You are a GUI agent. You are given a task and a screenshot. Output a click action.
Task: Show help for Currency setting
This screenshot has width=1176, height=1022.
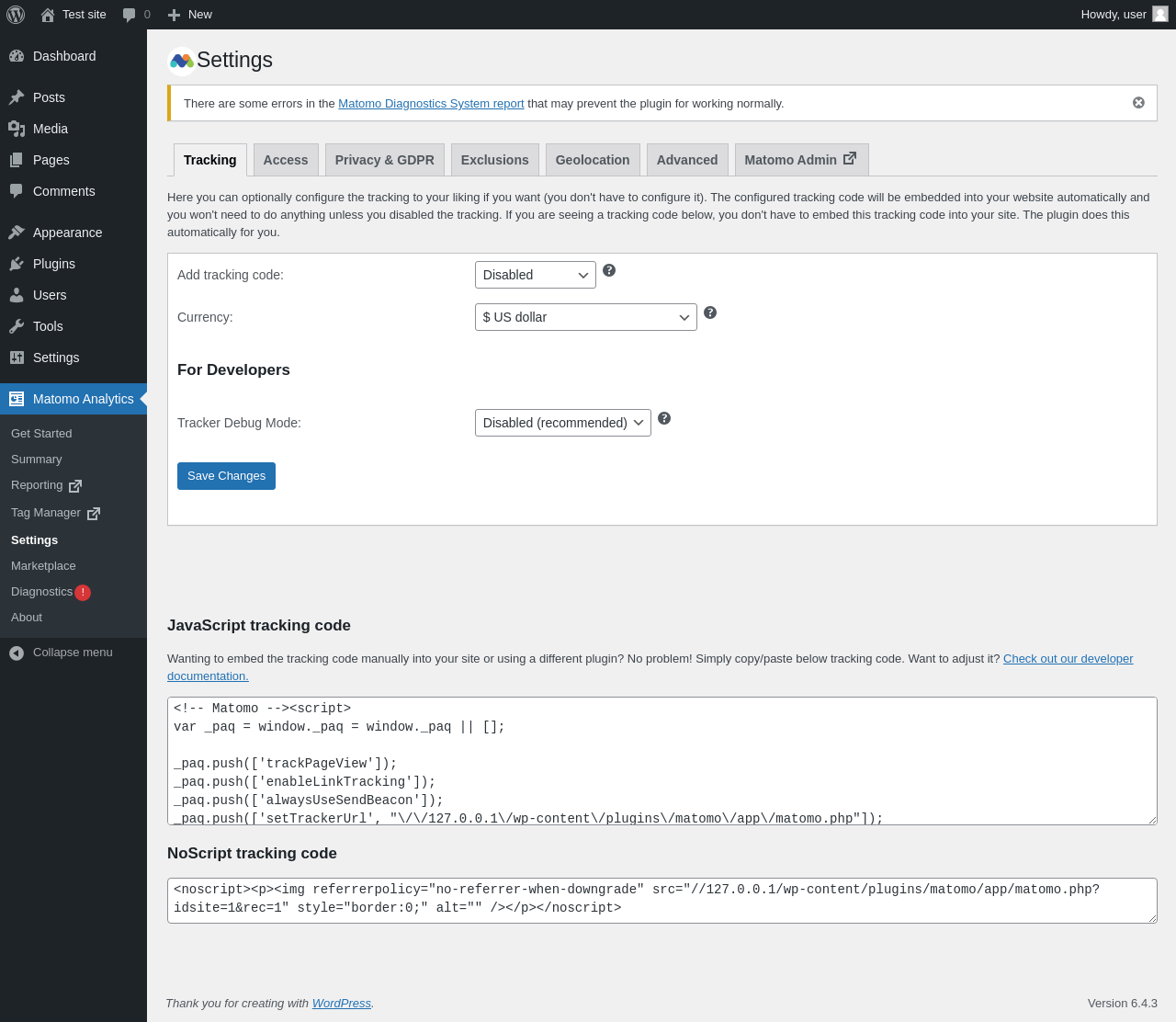[710, 312]
